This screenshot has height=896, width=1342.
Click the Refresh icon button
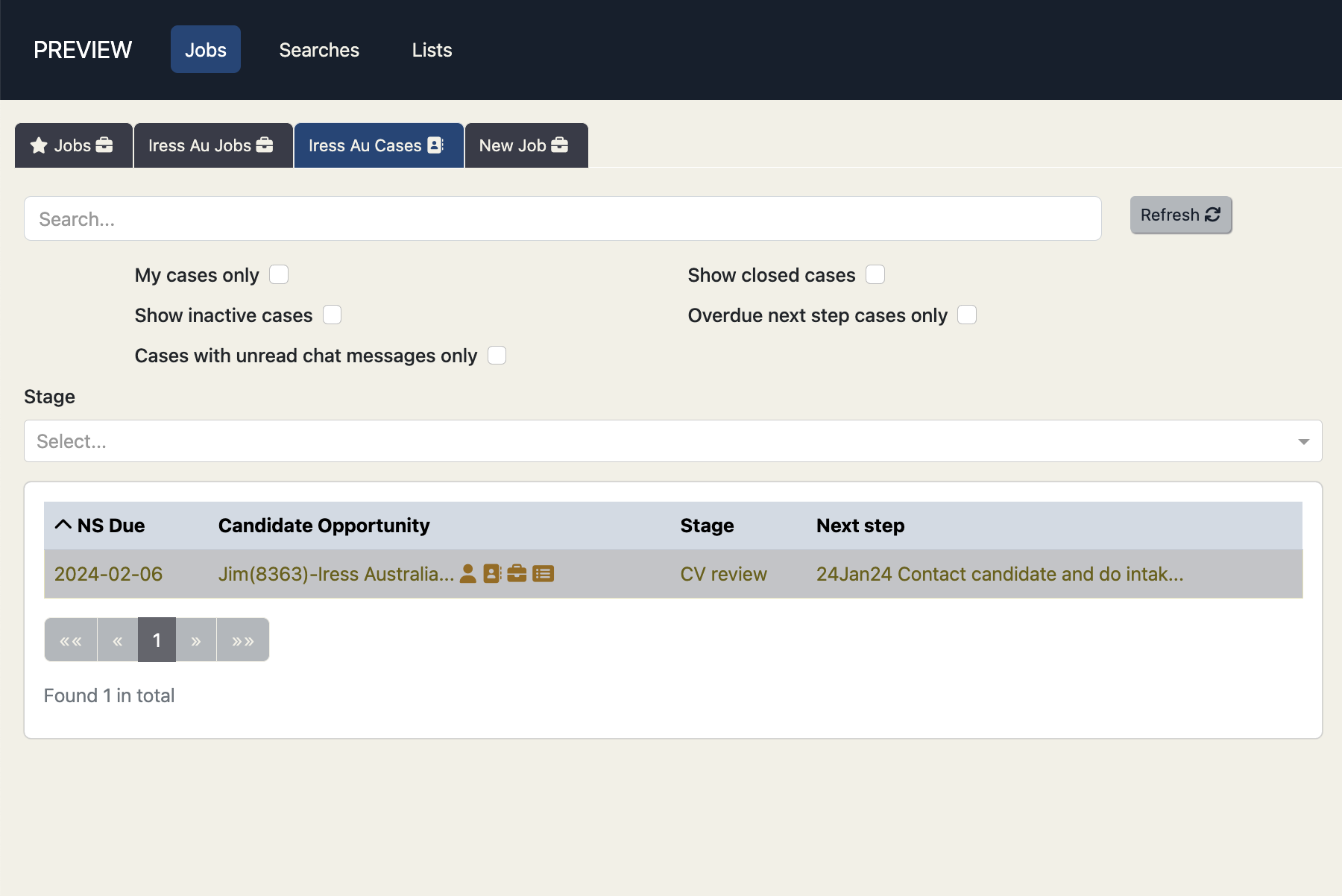point(1212,215)
